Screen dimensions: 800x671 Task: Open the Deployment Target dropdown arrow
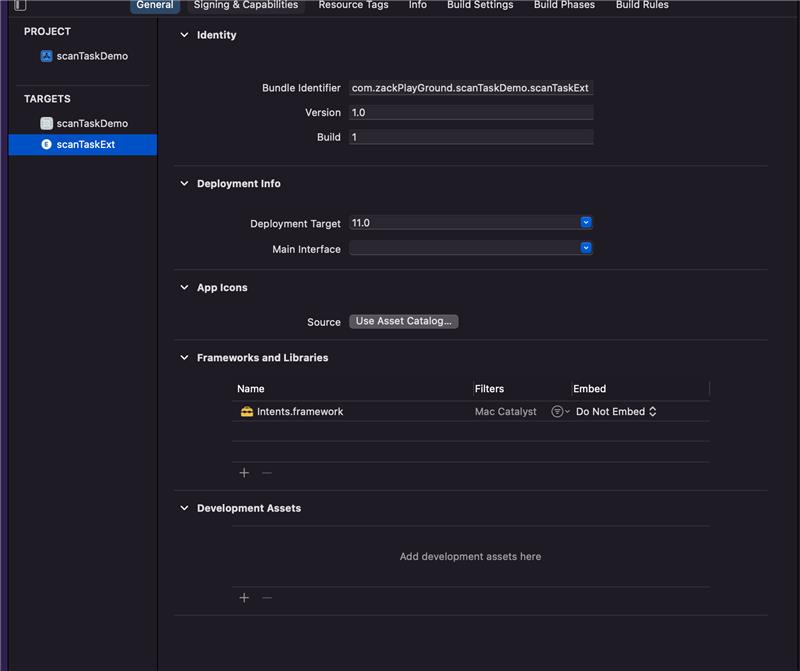[586, 222]
